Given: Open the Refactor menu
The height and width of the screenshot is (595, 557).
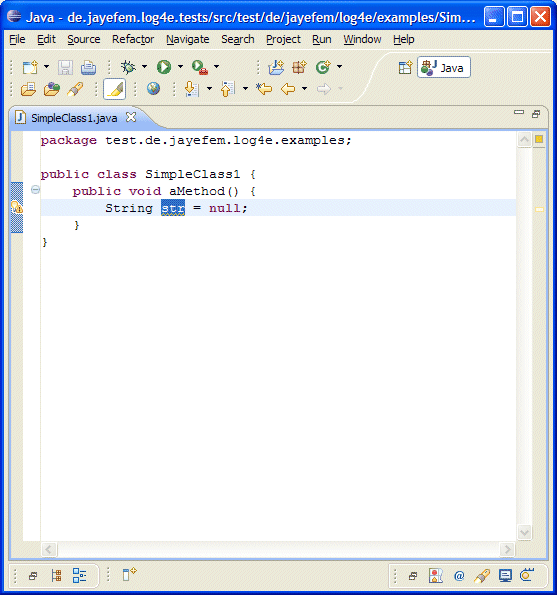Looking at the screenshot, I should point(133,39).
